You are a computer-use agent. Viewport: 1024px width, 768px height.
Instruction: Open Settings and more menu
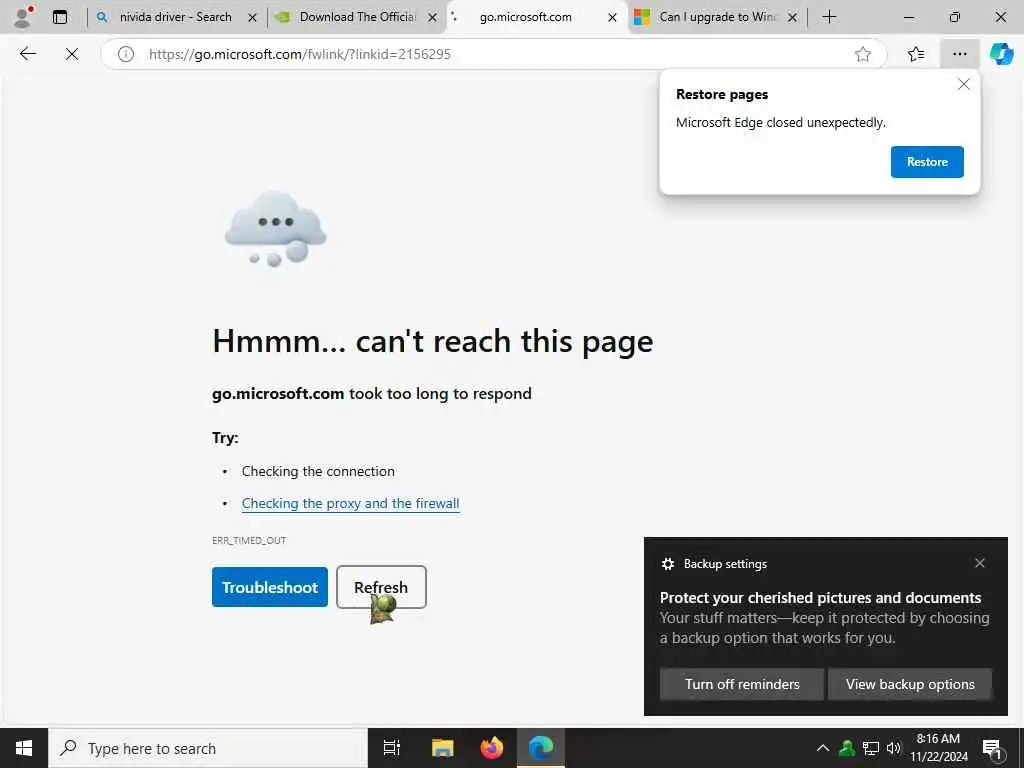(x=959, y=54)
